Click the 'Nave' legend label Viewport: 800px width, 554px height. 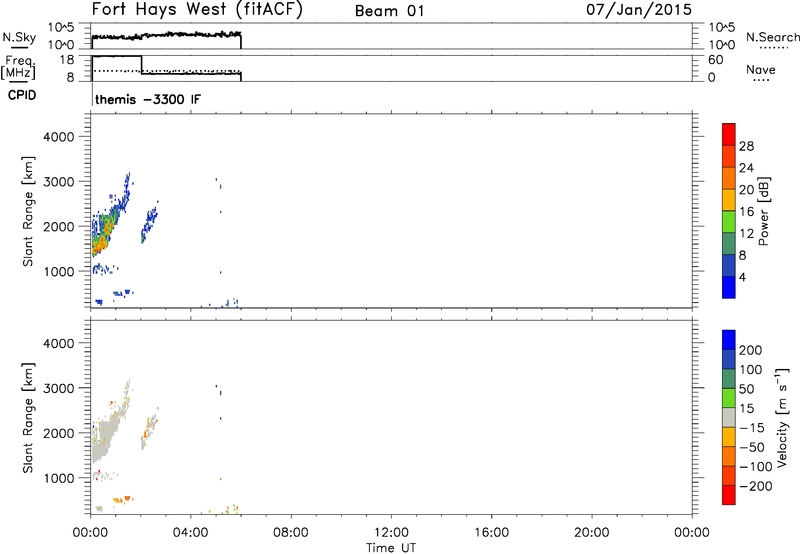[761, 69]
